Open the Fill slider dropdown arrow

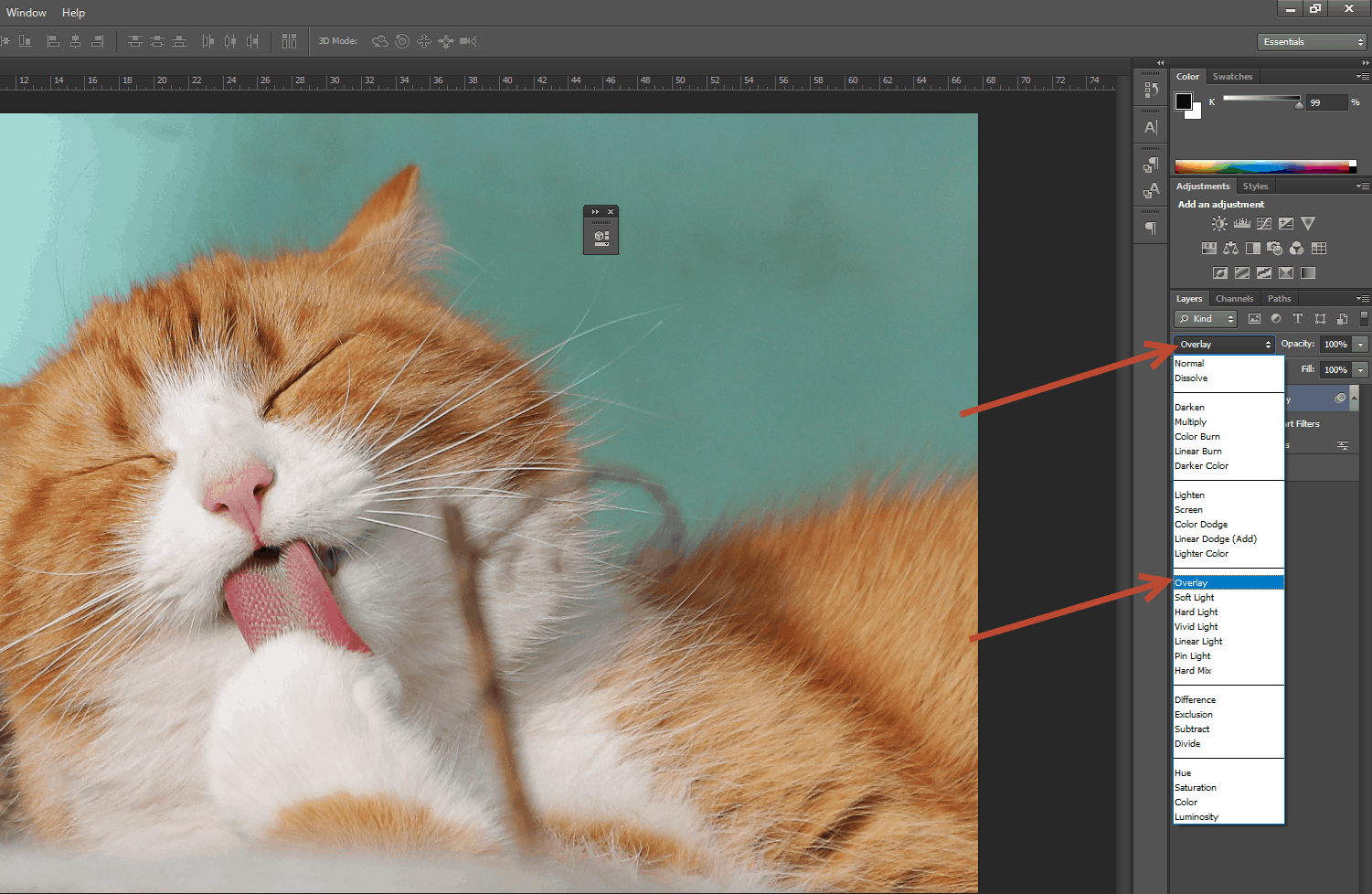point(1360,370)
